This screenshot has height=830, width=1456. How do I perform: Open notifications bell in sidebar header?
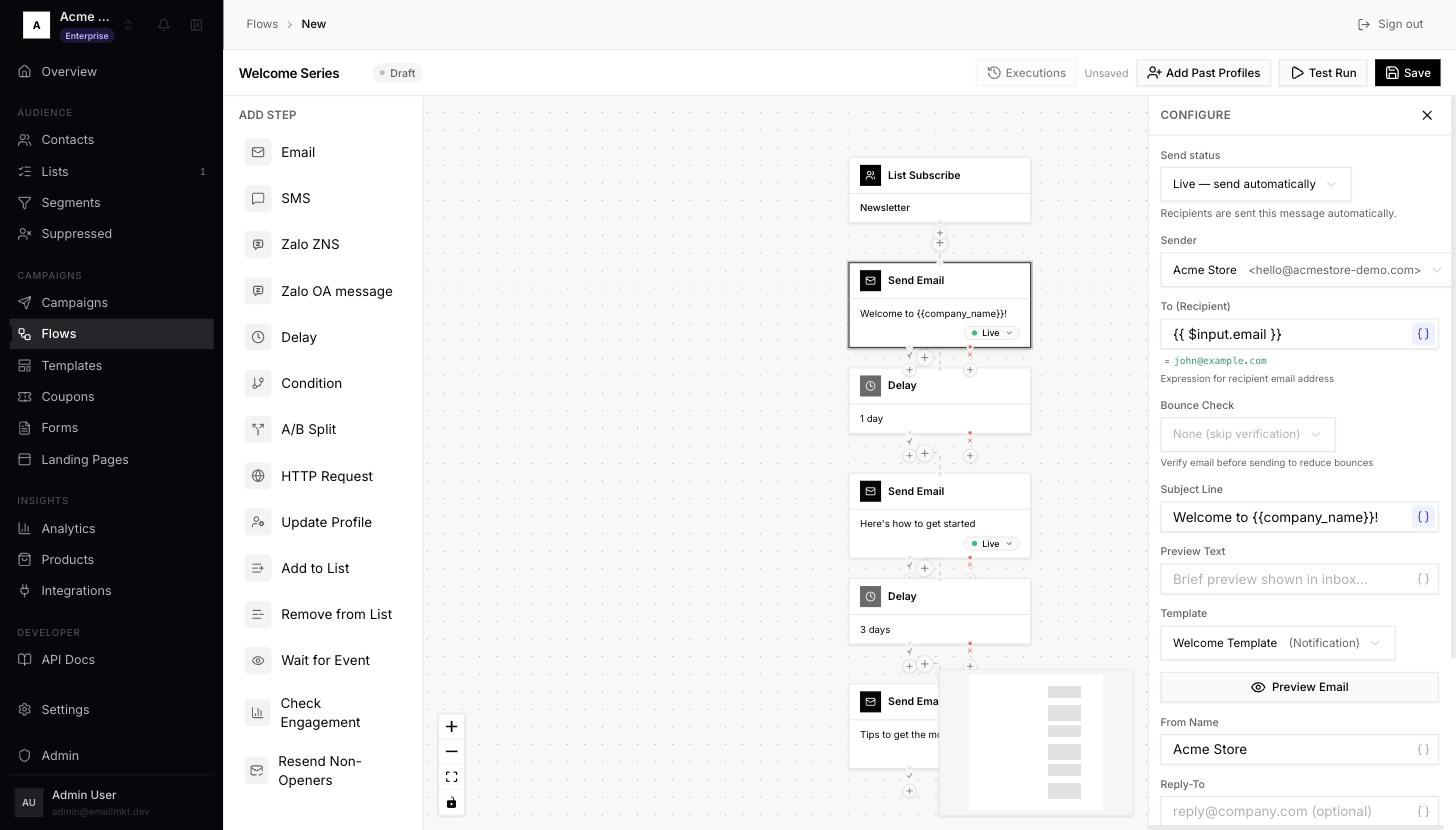coord(164,25)
